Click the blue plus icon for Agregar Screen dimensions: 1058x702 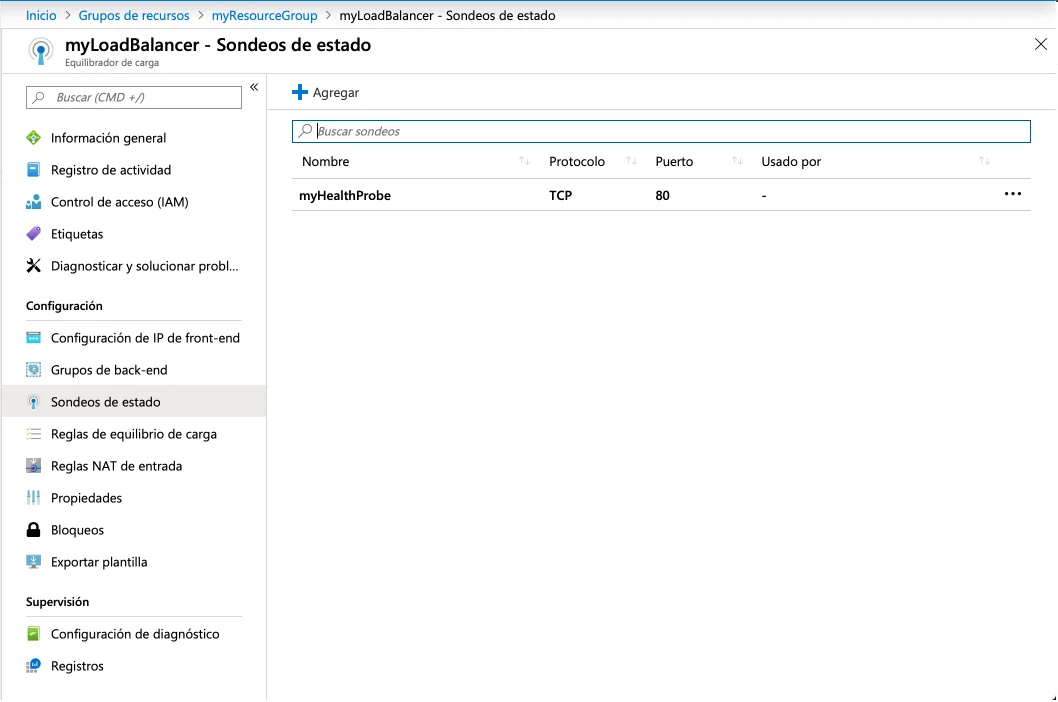pyautogui.click(x=300, y=92)
